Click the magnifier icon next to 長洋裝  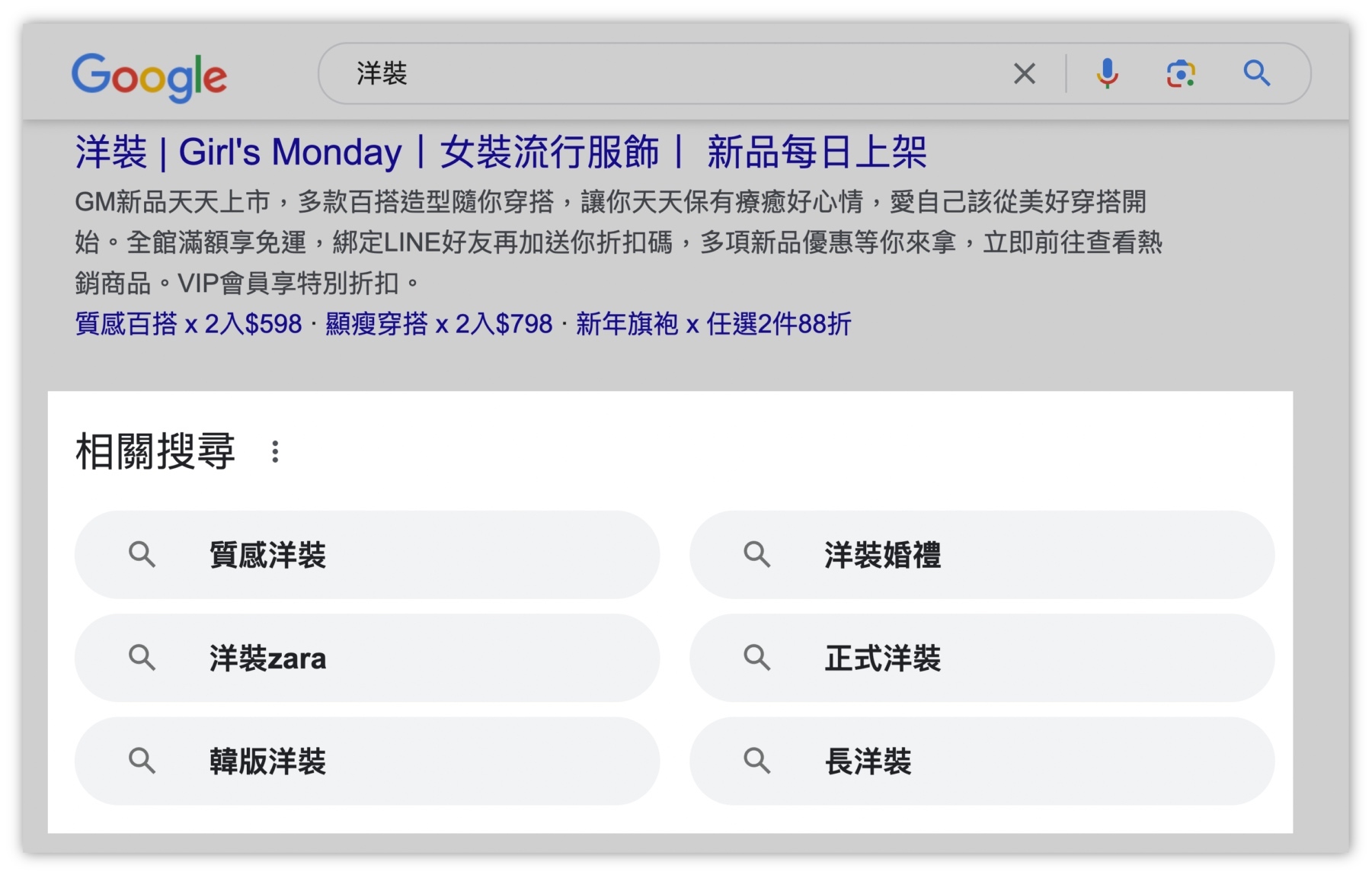point(756,760)
